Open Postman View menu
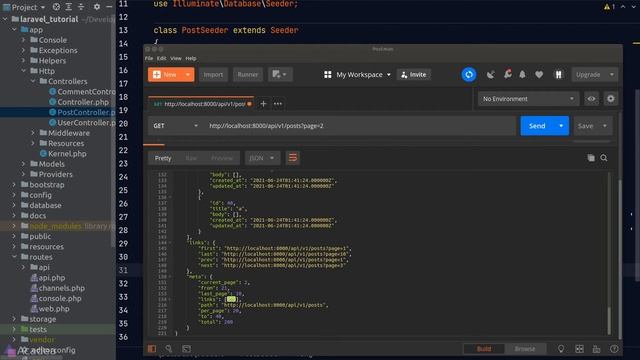This screenshot has width=640, height=360. click(x=176, y=58)
